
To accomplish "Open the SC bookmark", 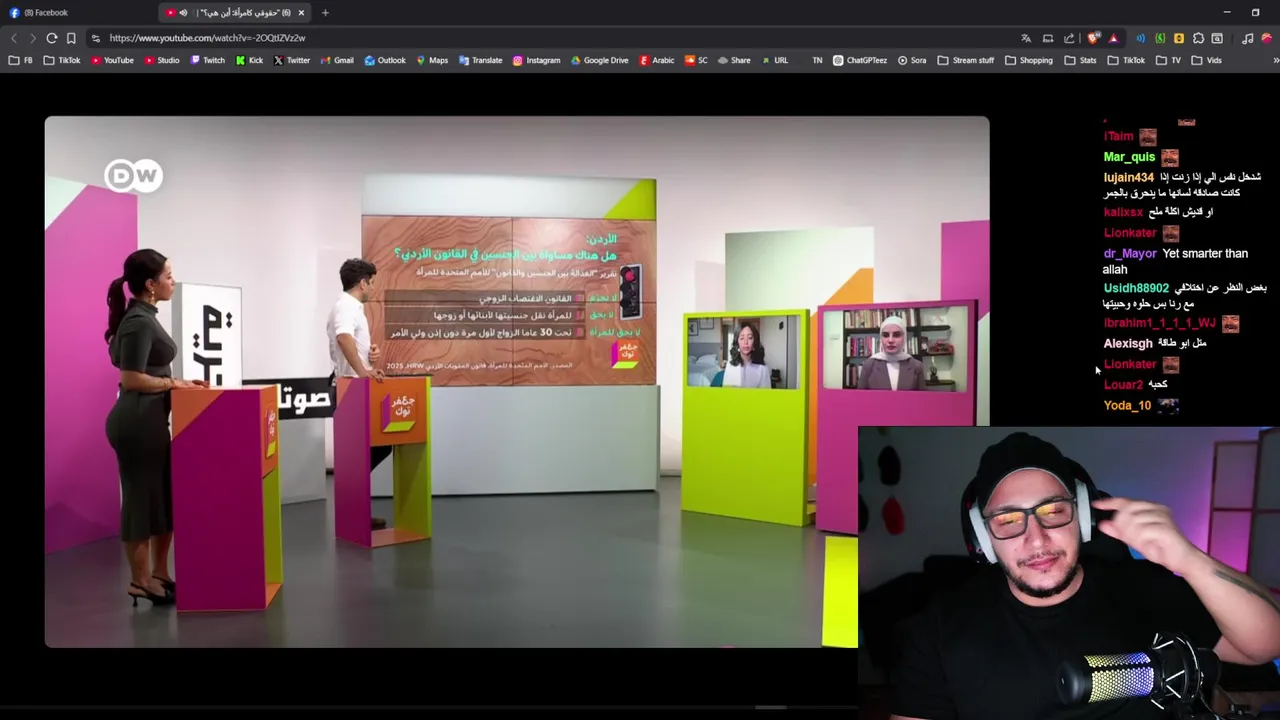I will [x=696, y=60].
